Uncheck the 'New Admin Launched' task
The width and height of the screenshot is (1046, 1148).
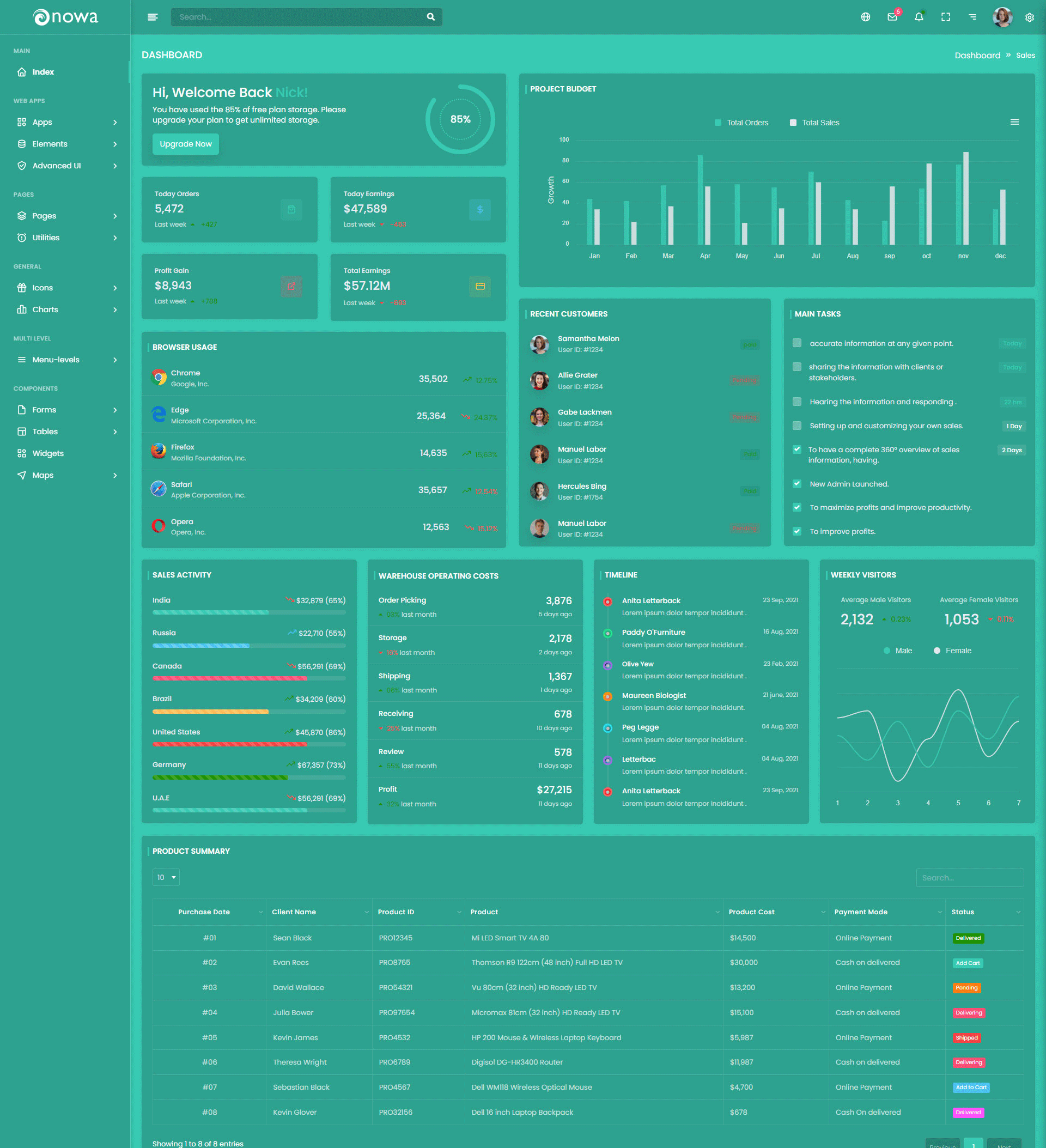coord(796,484)
